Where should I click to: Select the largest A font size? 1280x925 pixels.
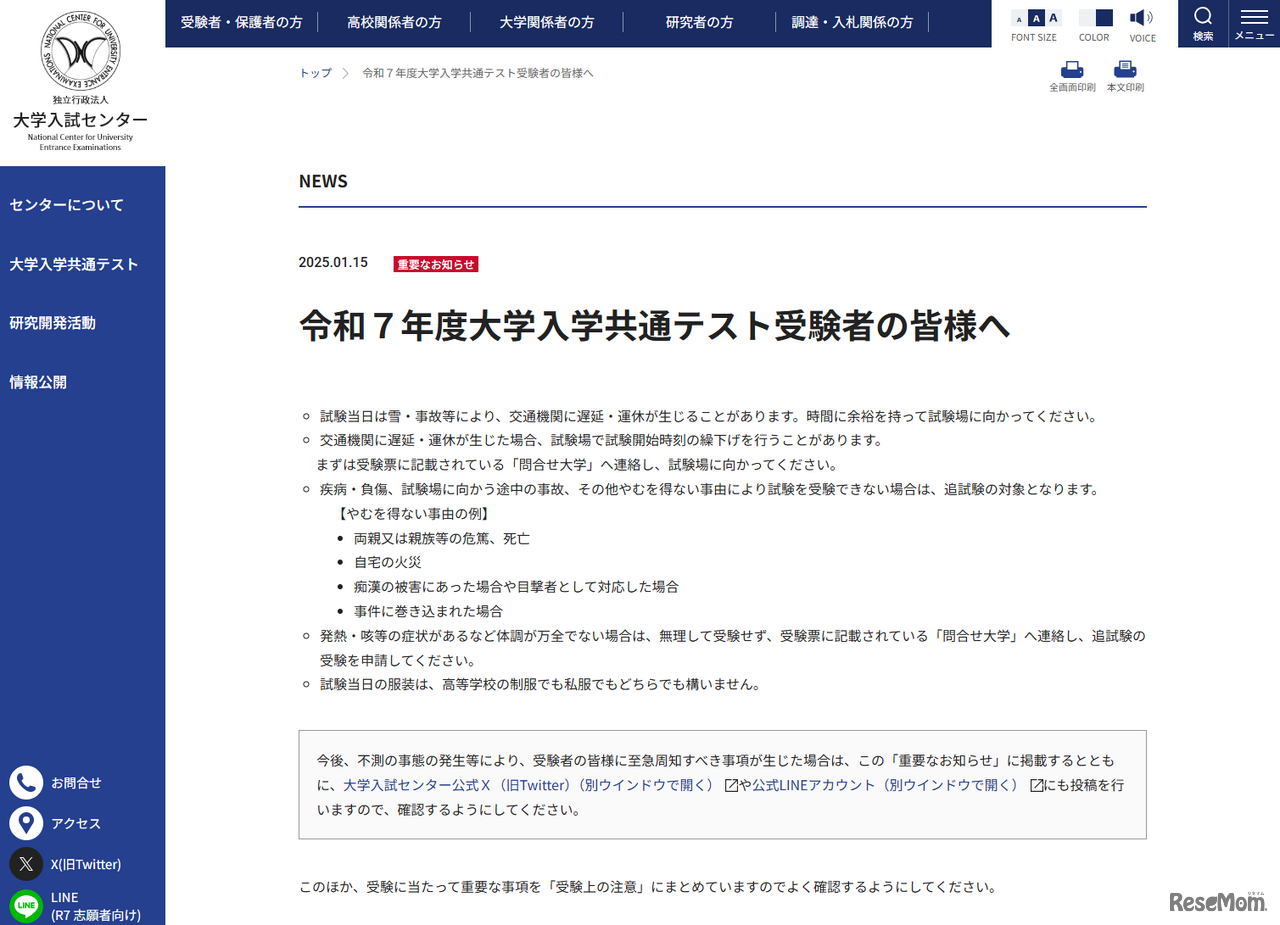[1053, 17]
